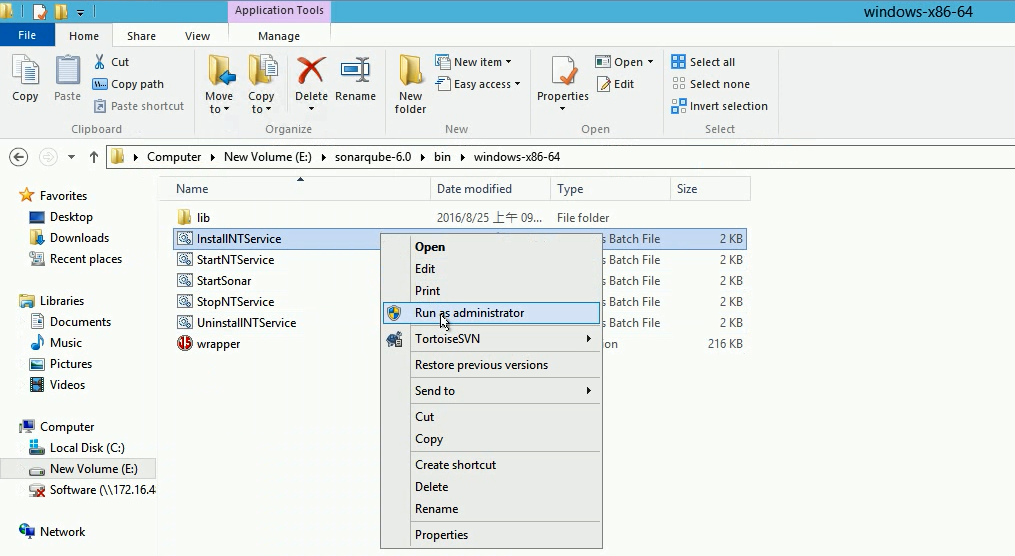Open the recent locations dropdown arrow

71,157
